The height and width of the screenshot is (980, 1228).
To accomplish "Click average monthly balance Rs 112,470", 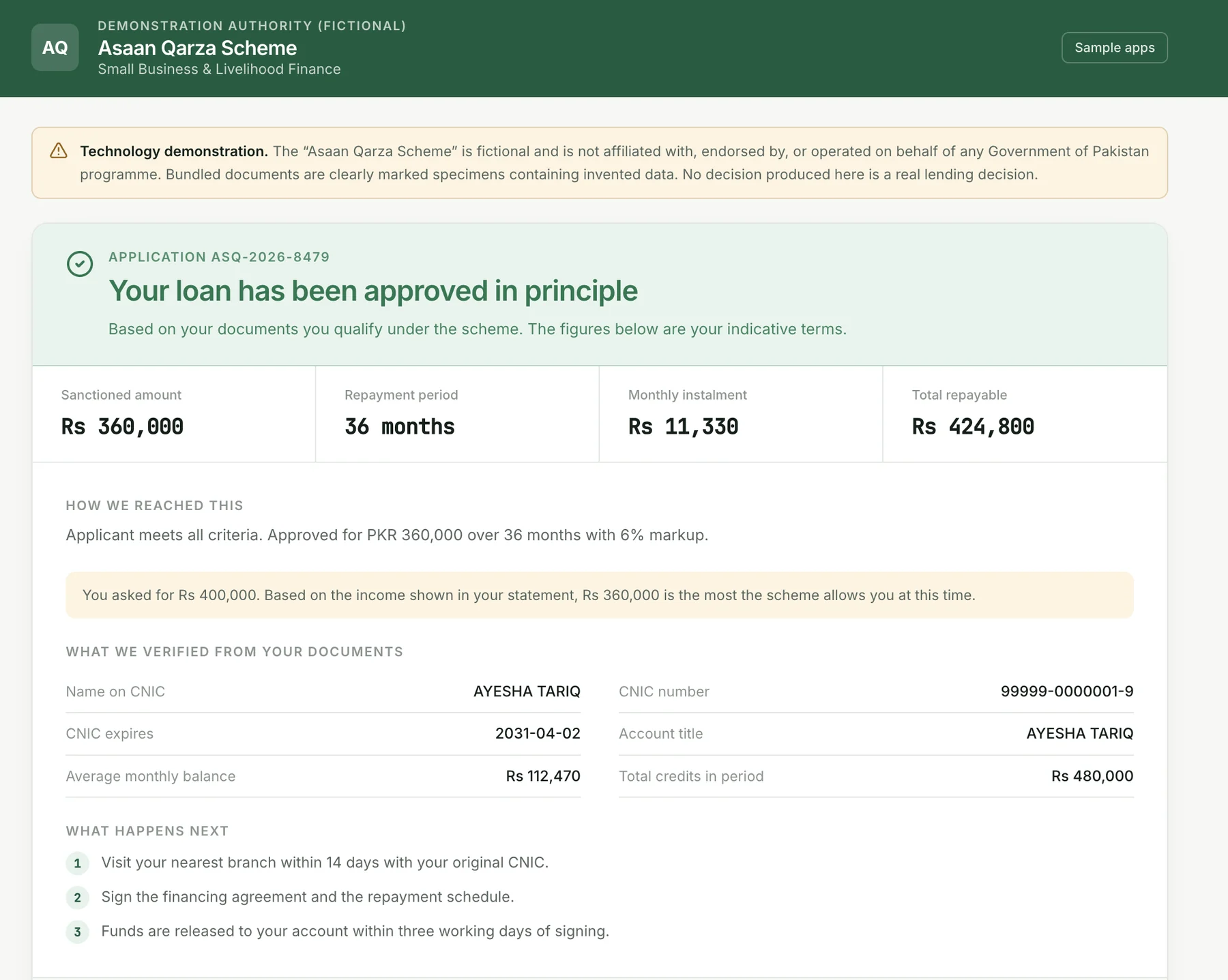I will (543, 776).
